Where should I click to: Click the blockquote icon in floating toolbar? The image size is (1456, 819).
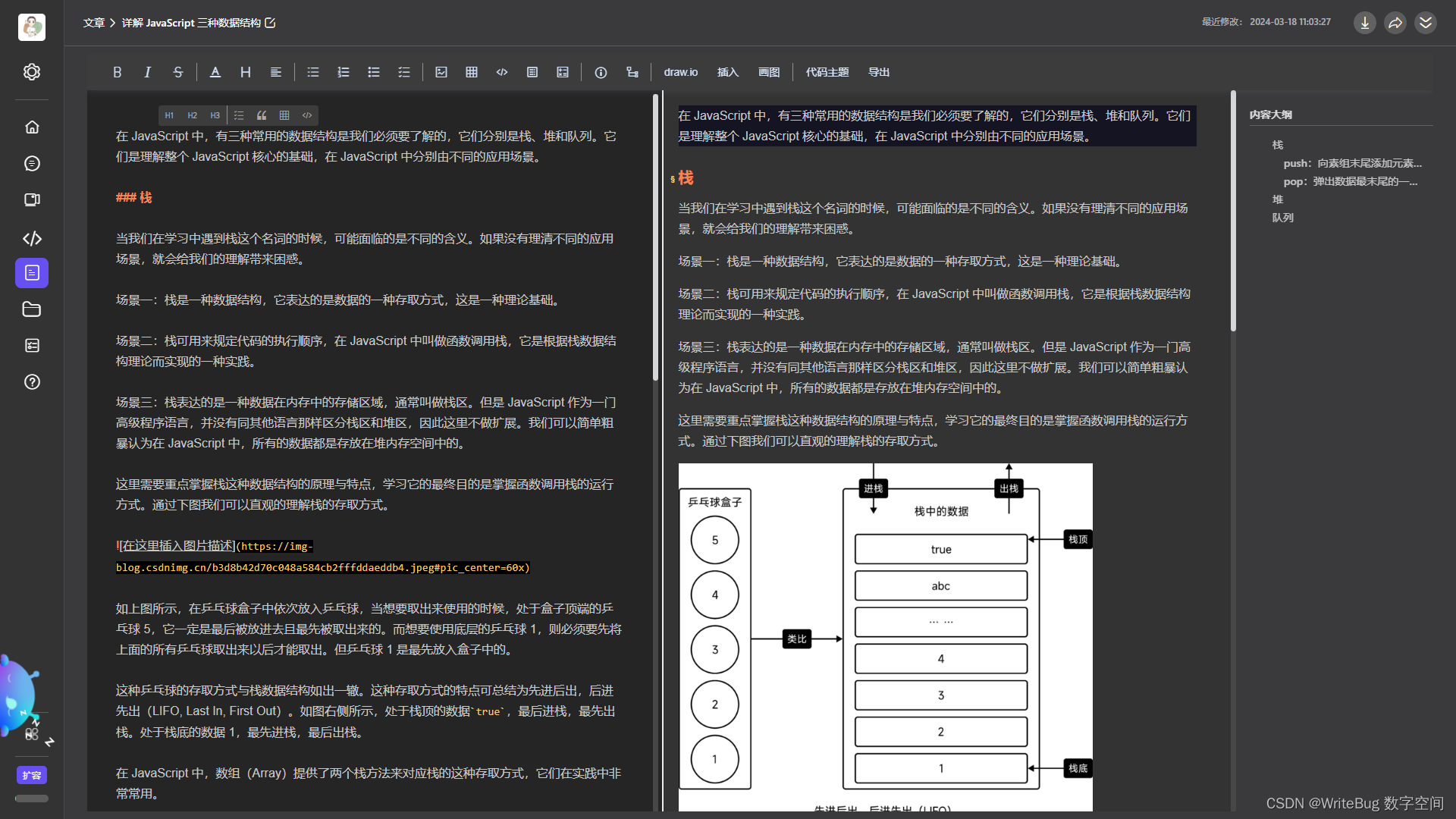(x=262, y=115)
